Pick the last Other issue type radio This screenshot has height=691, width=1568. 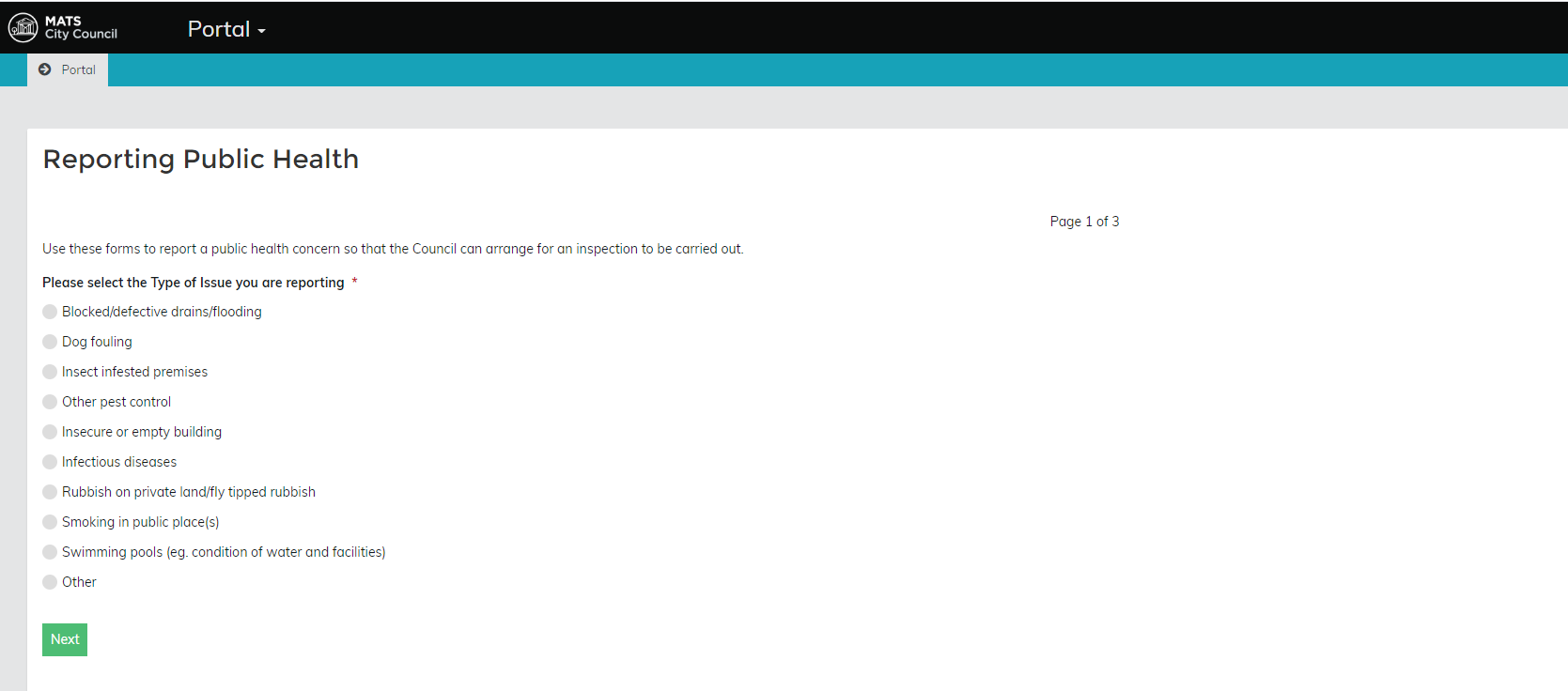click(50, 582)
